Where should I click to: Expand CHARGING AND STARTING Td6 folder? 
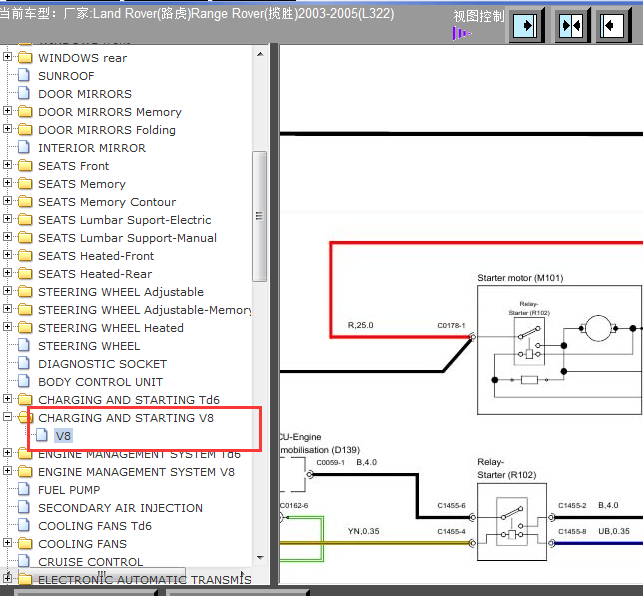pos(7,398)
